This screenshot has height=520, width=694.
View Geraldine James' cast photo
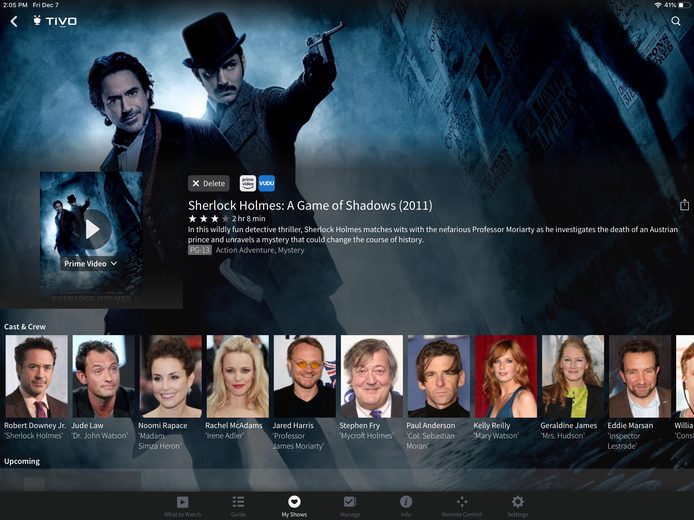pos(573,376)
